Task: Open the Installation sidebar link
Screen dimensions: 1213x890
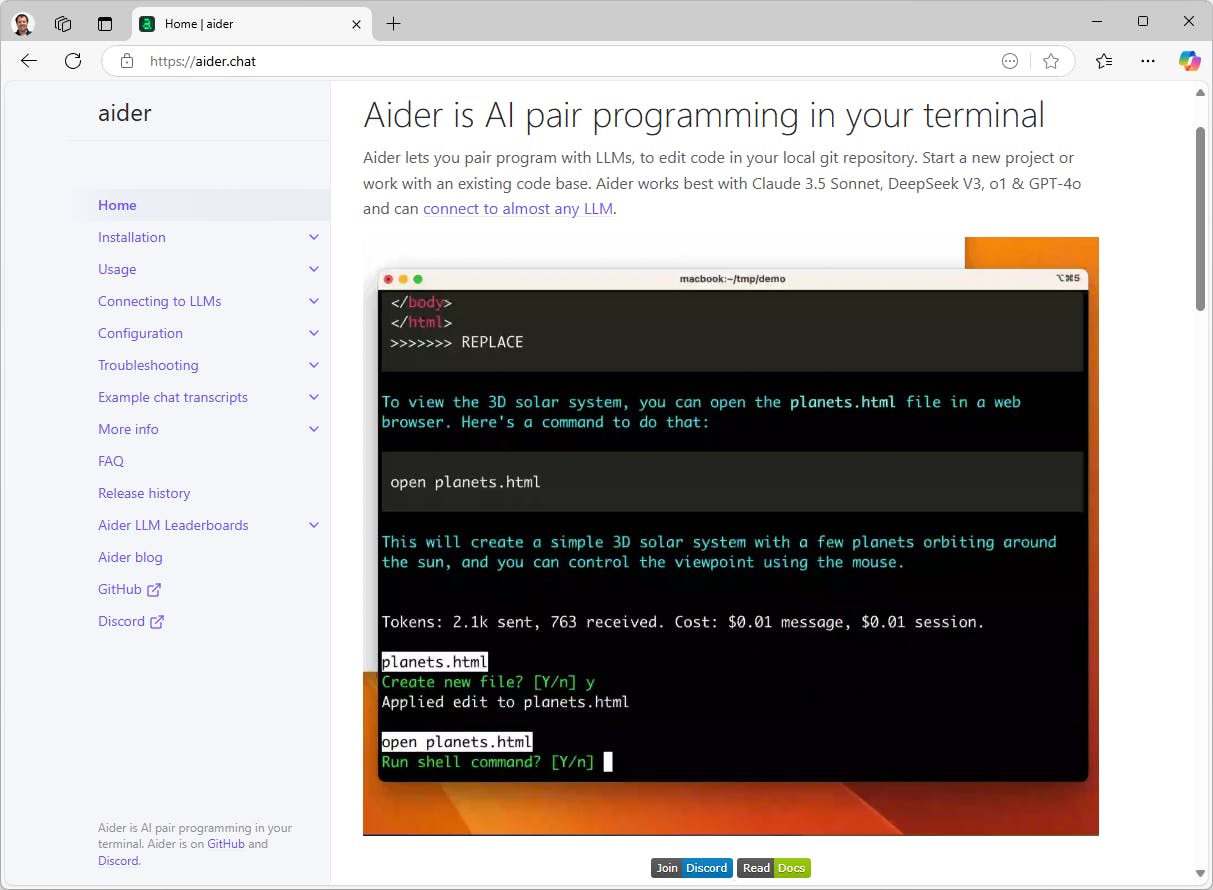Action: 132,237
